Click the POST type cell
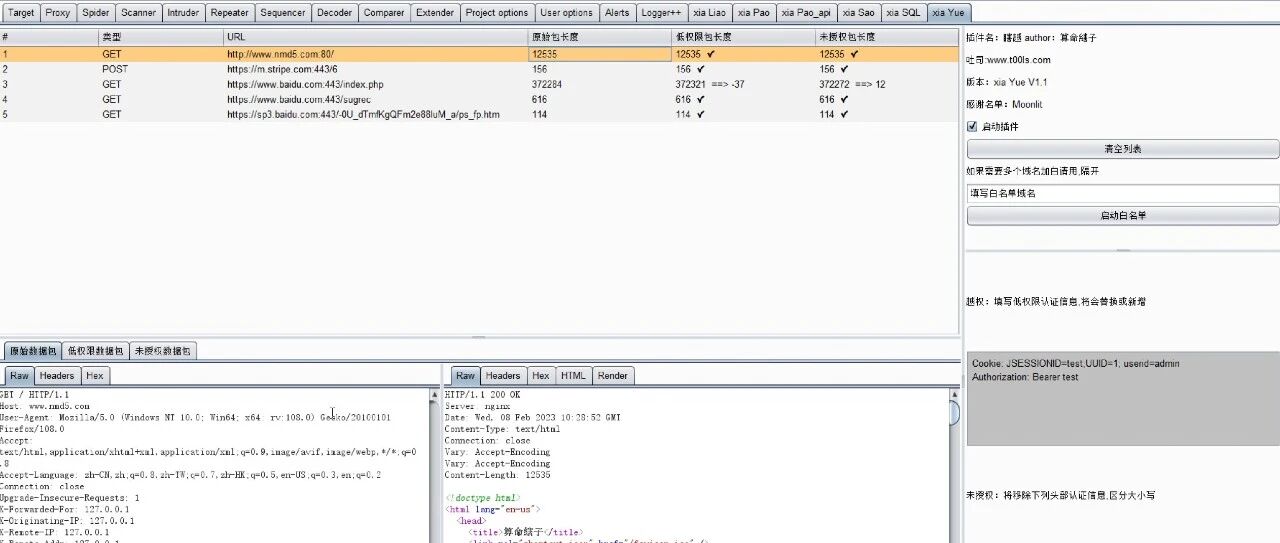 coord(161,69)
